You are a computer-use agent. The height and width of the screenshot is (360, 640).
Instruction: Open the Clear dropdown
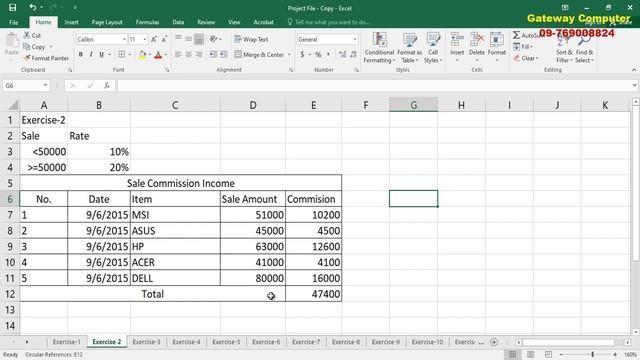[x=526, y=58]
